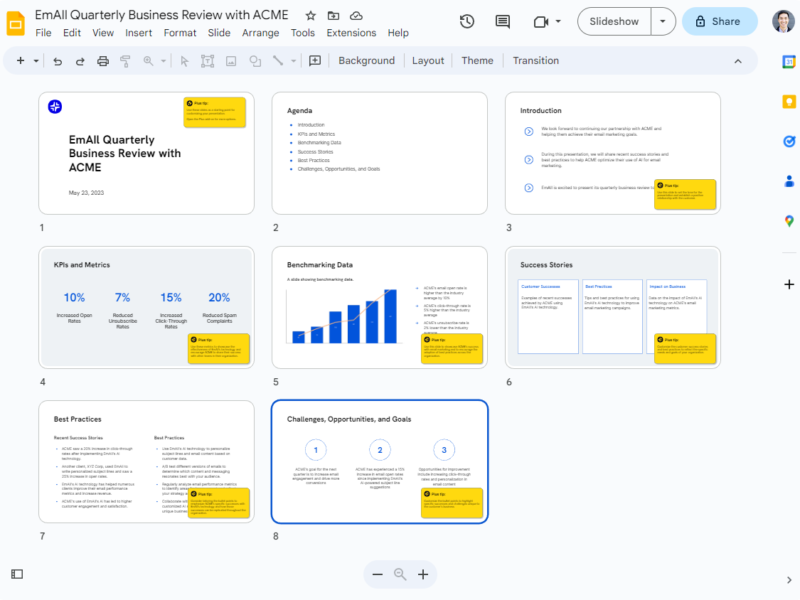Open Google Maps in side panel
800x600 pixels.
(789, 221)
